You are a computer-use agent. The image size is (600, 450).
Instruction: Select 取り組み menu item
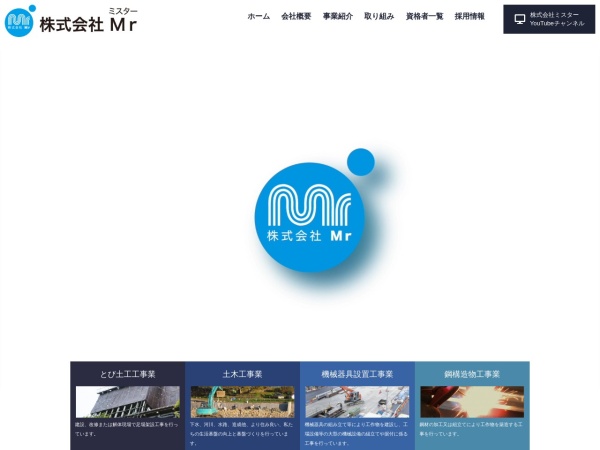click(379, 16)
